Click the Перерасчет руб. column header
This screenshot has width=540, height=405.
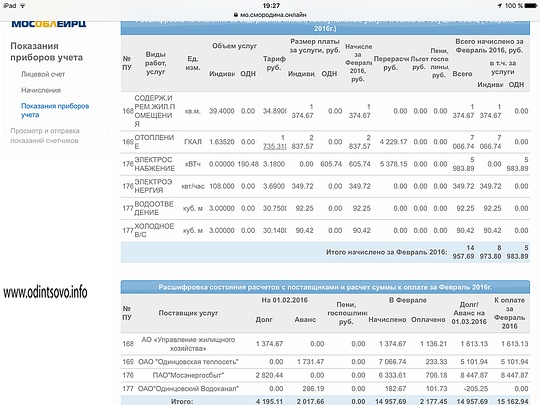click(391, 63)
